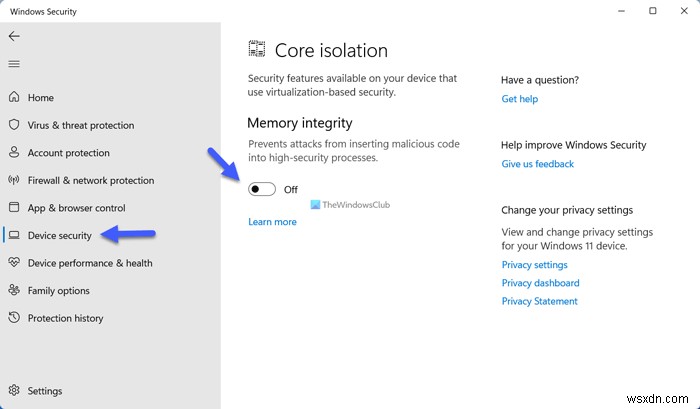Screen dimensions: 700x409
Task: Open the Learn more link
Action: [272, 222]
